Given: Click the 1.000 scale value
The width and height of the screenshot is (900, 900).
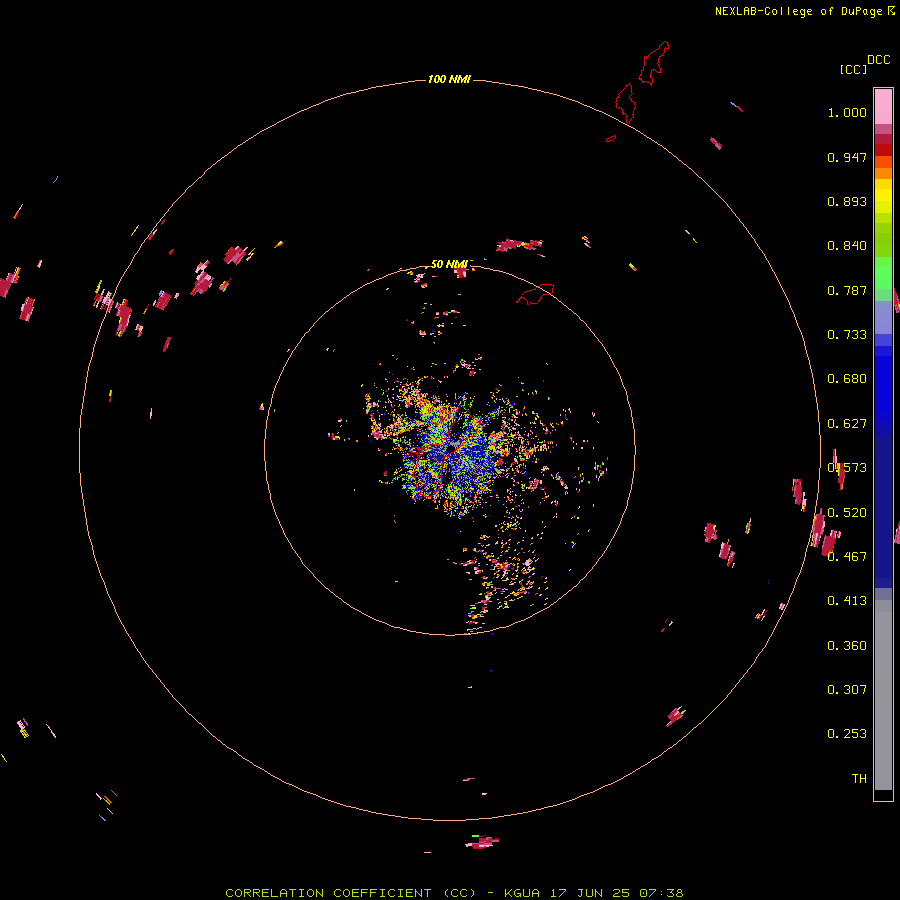Looking at the screenshot, I should (847, 112).
